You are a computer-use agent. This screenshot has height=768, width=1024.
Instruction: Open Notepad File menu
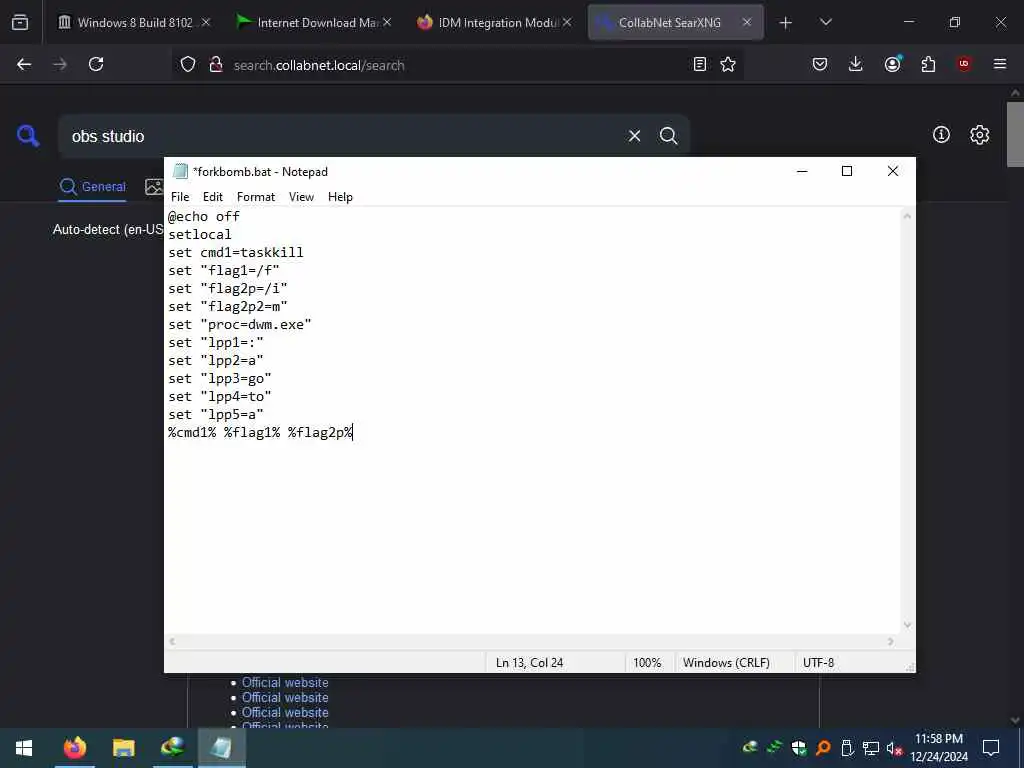pyautogui.click(x=180, y=197)
